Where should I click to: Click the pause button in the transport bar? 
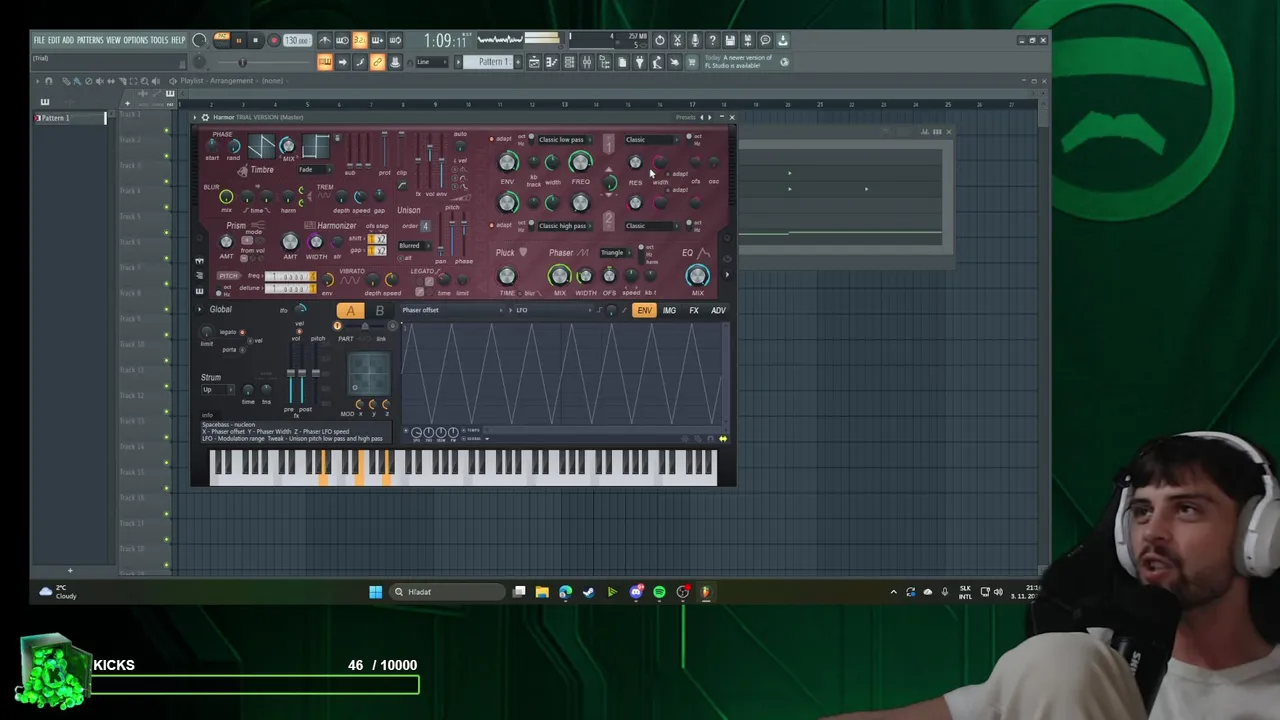[x=238, y=41]
